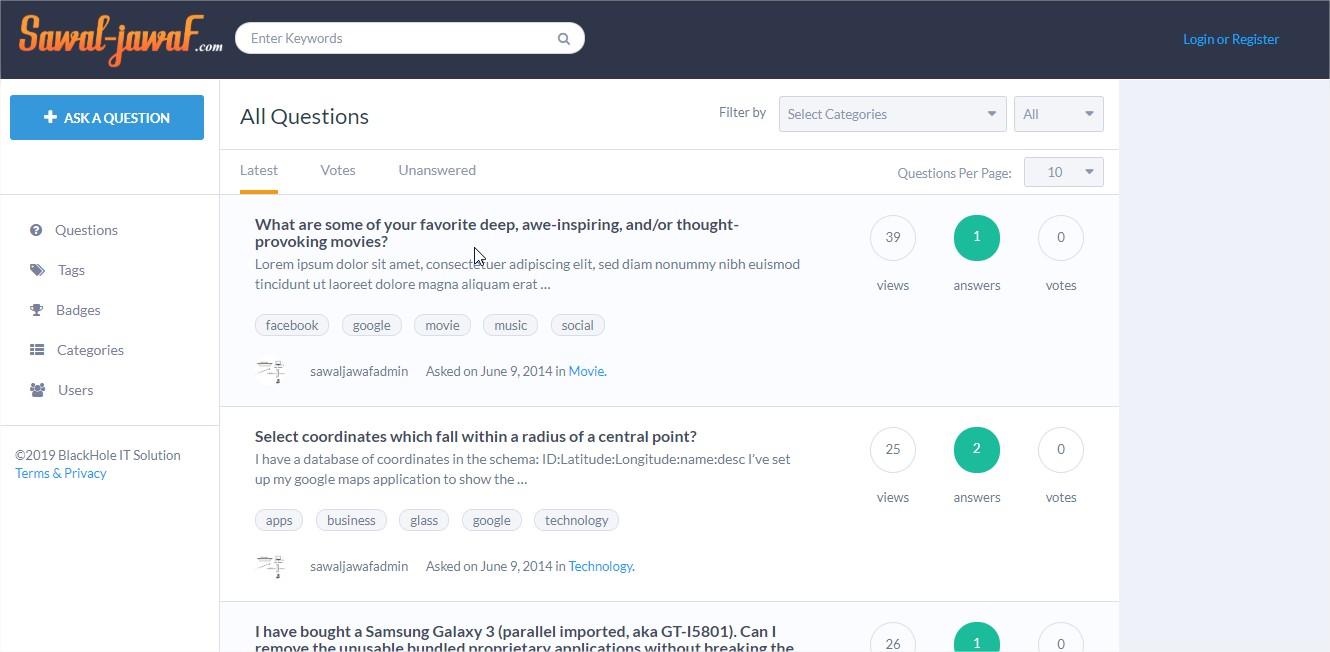Click the Users group icon

[x=37, y=390]
